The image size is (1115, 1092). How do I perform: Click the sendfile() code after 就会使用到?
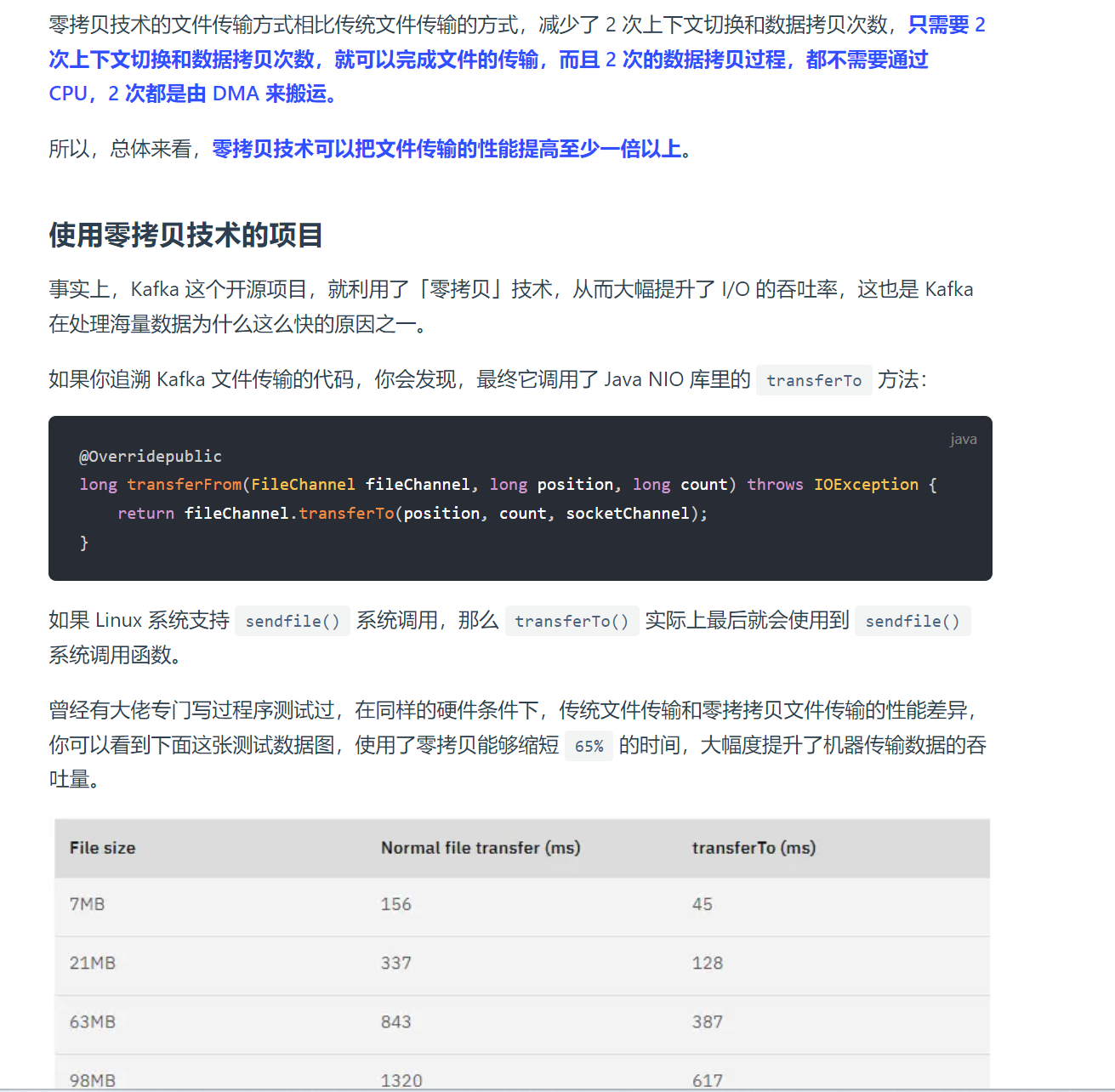[913, 621]
